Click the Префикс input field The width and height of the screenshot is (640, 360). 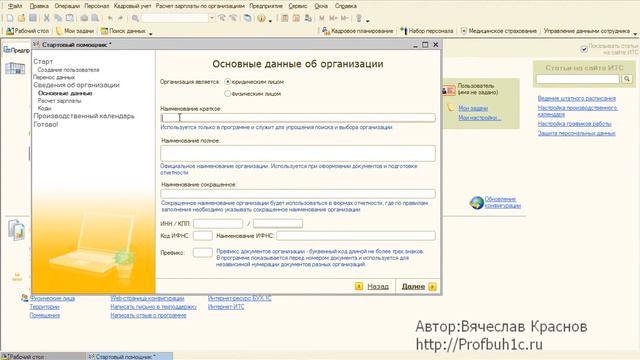[202, 252]
